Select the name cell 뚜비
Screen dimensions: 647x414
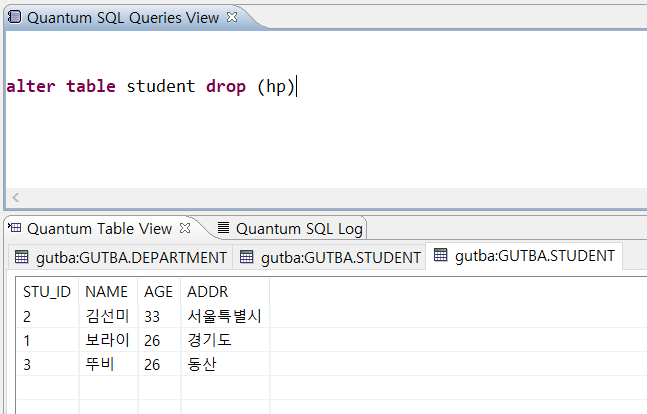tap(108, 364)
